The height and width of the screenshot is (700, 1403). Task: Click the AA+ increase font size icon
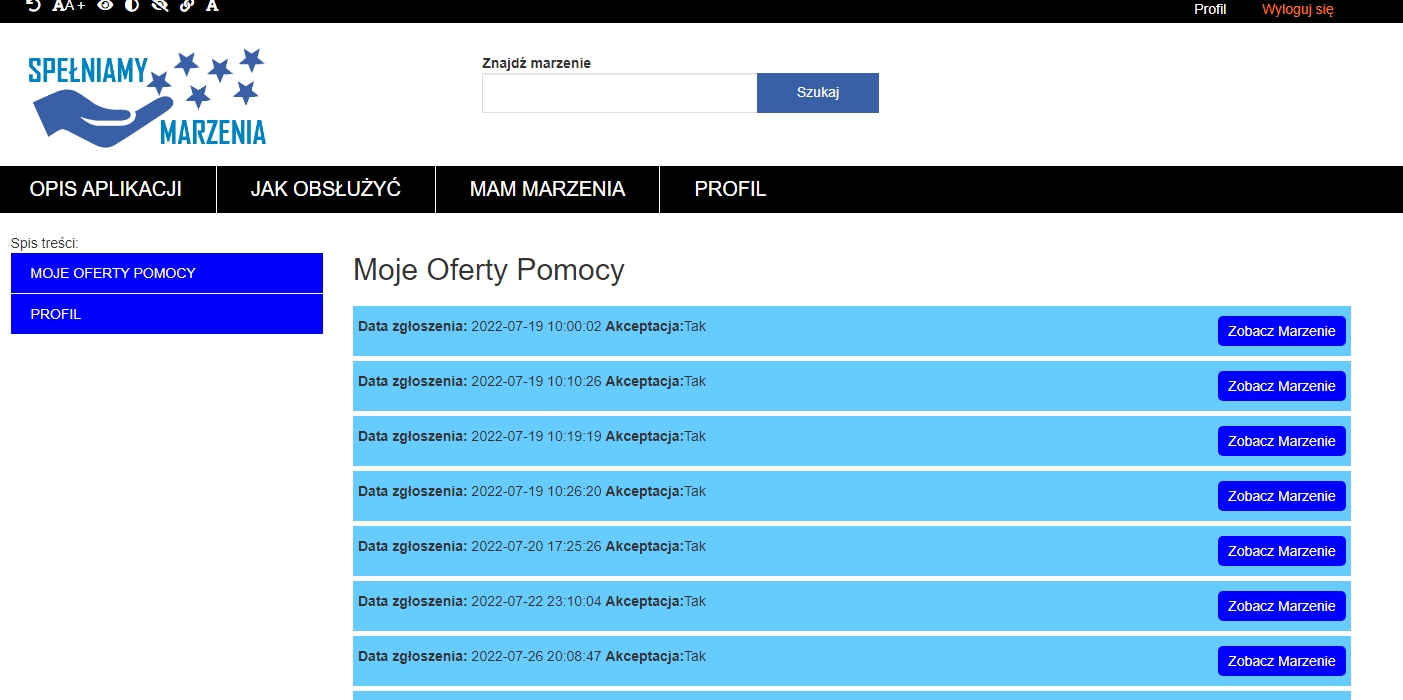(68, 6)
